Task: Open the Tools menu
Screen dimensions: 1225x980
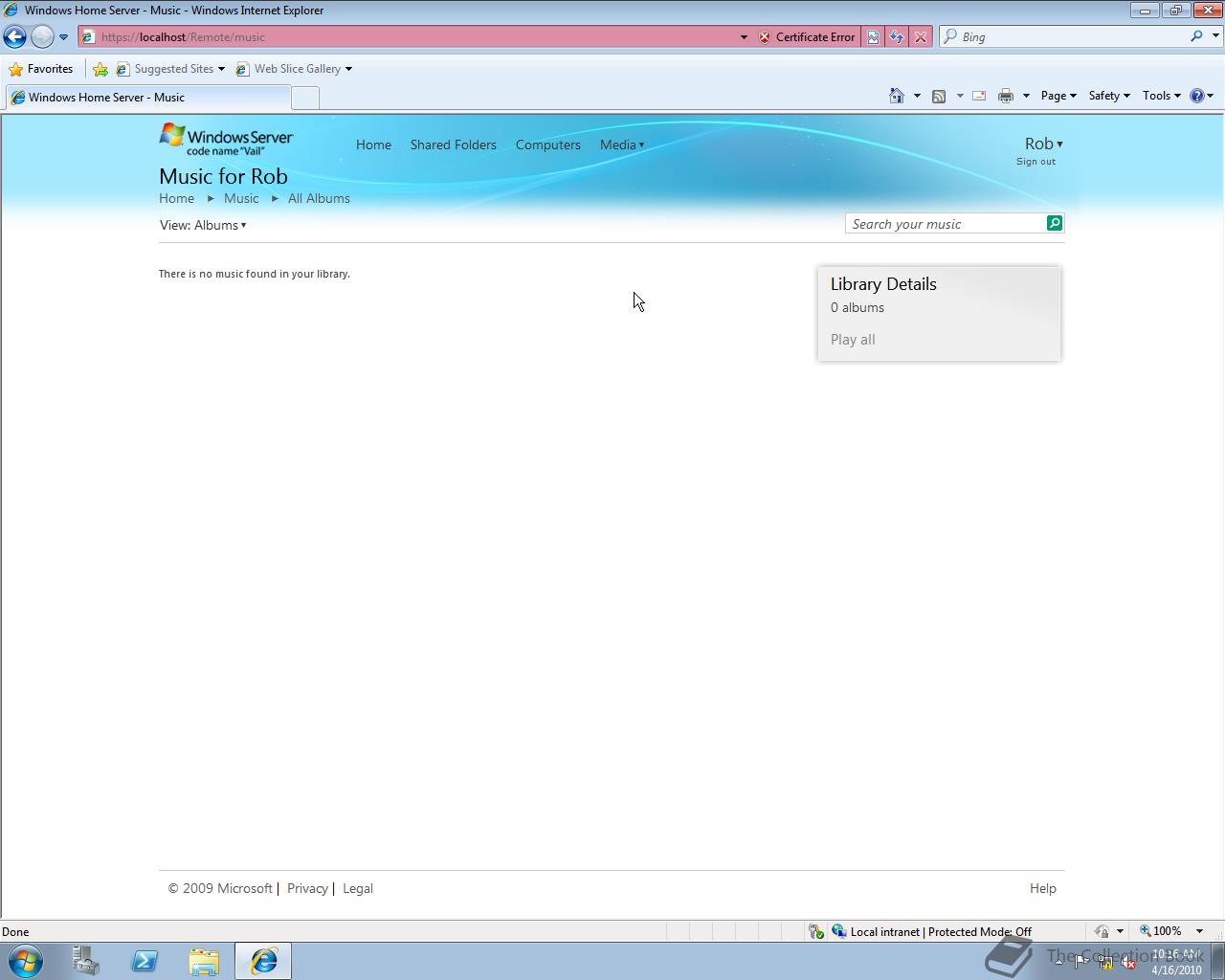Action: (1161, 96)
